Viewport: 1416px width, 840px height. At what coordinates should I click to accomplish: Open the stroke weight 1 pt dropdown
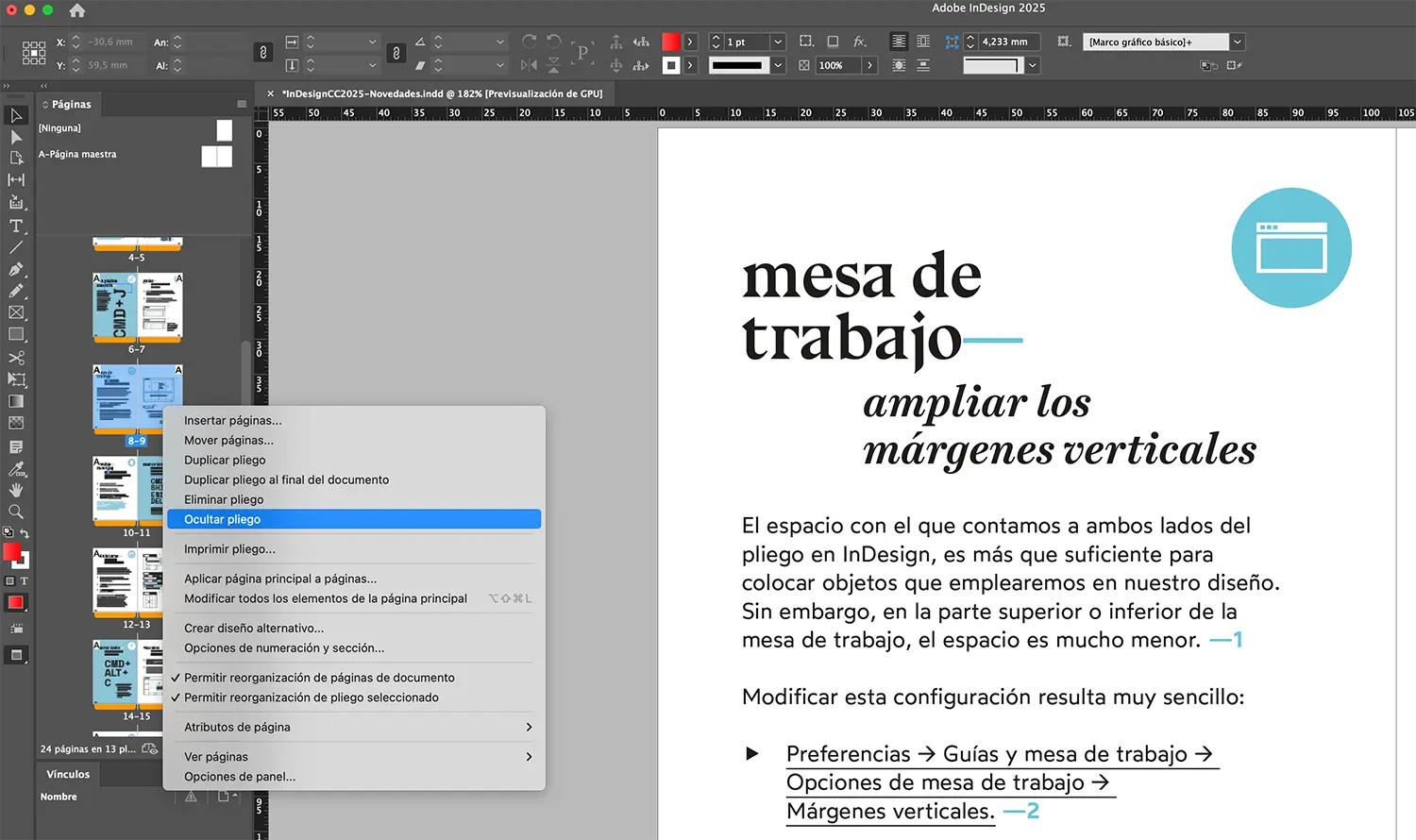coord(778,42)
